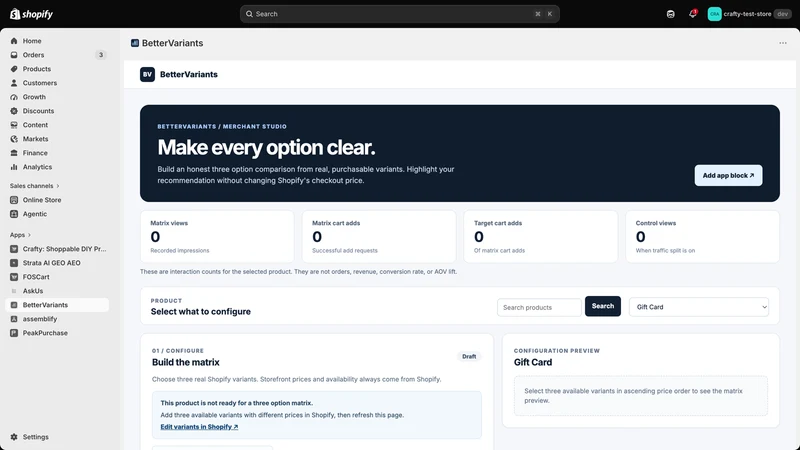Click the Settings gear icon

point(14,437)
